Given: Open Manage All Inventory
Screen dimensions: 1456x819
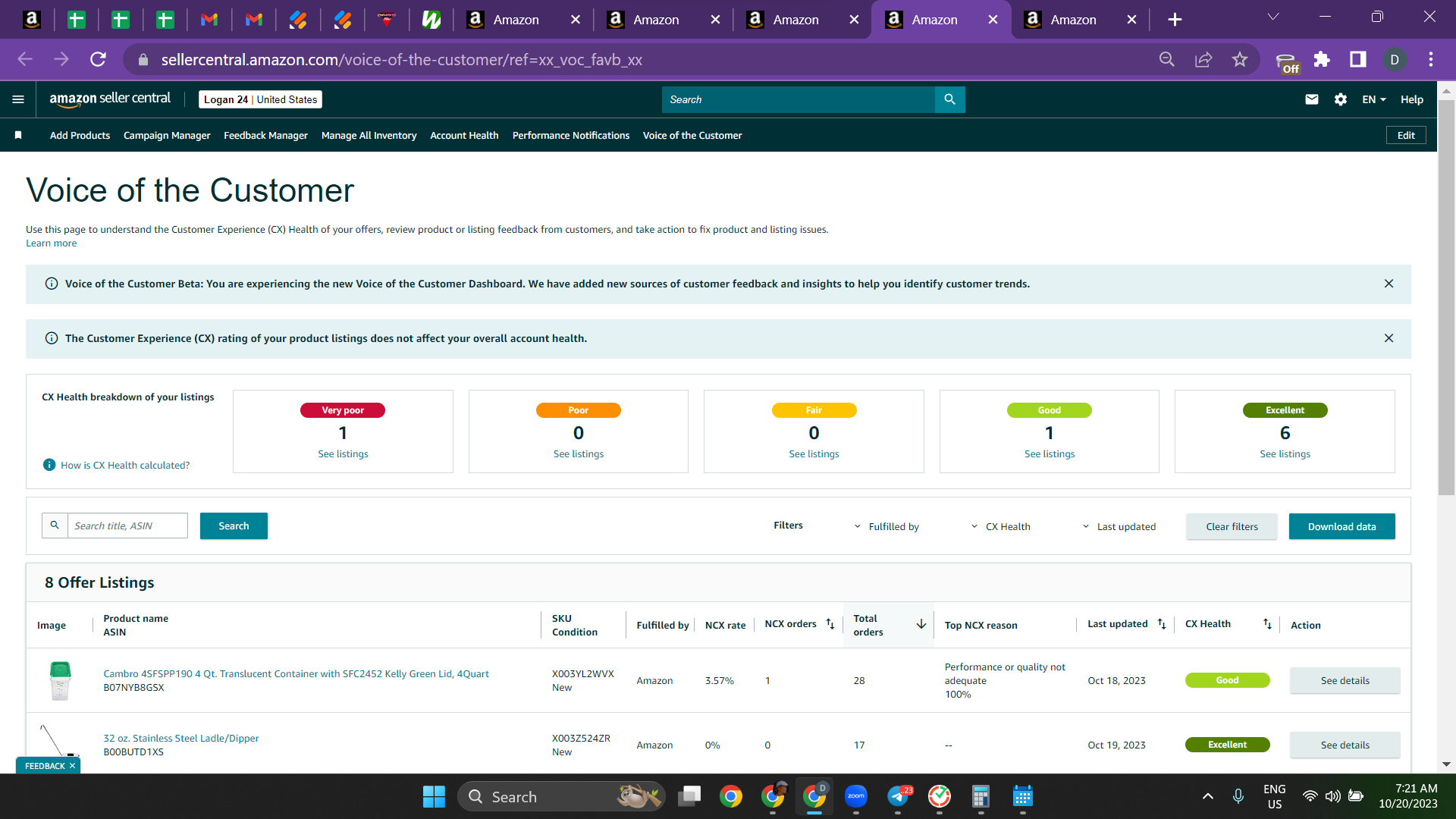Looking at the screenshot, I should [x=369, y=135].
